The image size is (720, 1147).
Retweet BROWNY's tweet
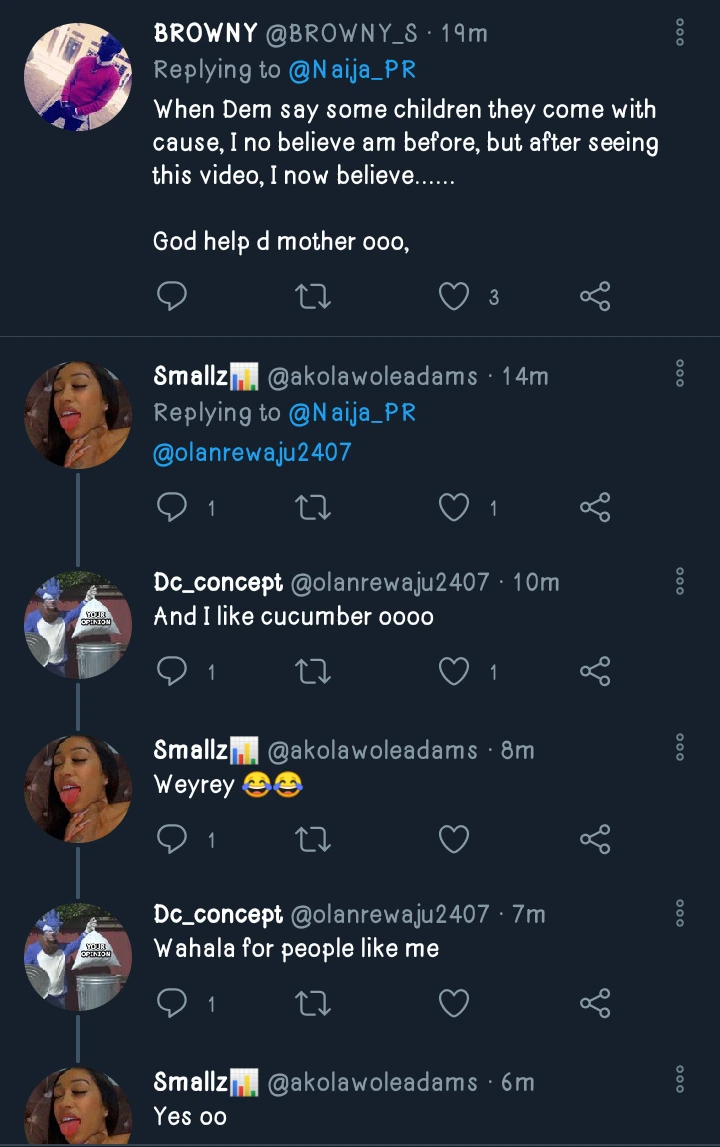[x=314, y=297]
